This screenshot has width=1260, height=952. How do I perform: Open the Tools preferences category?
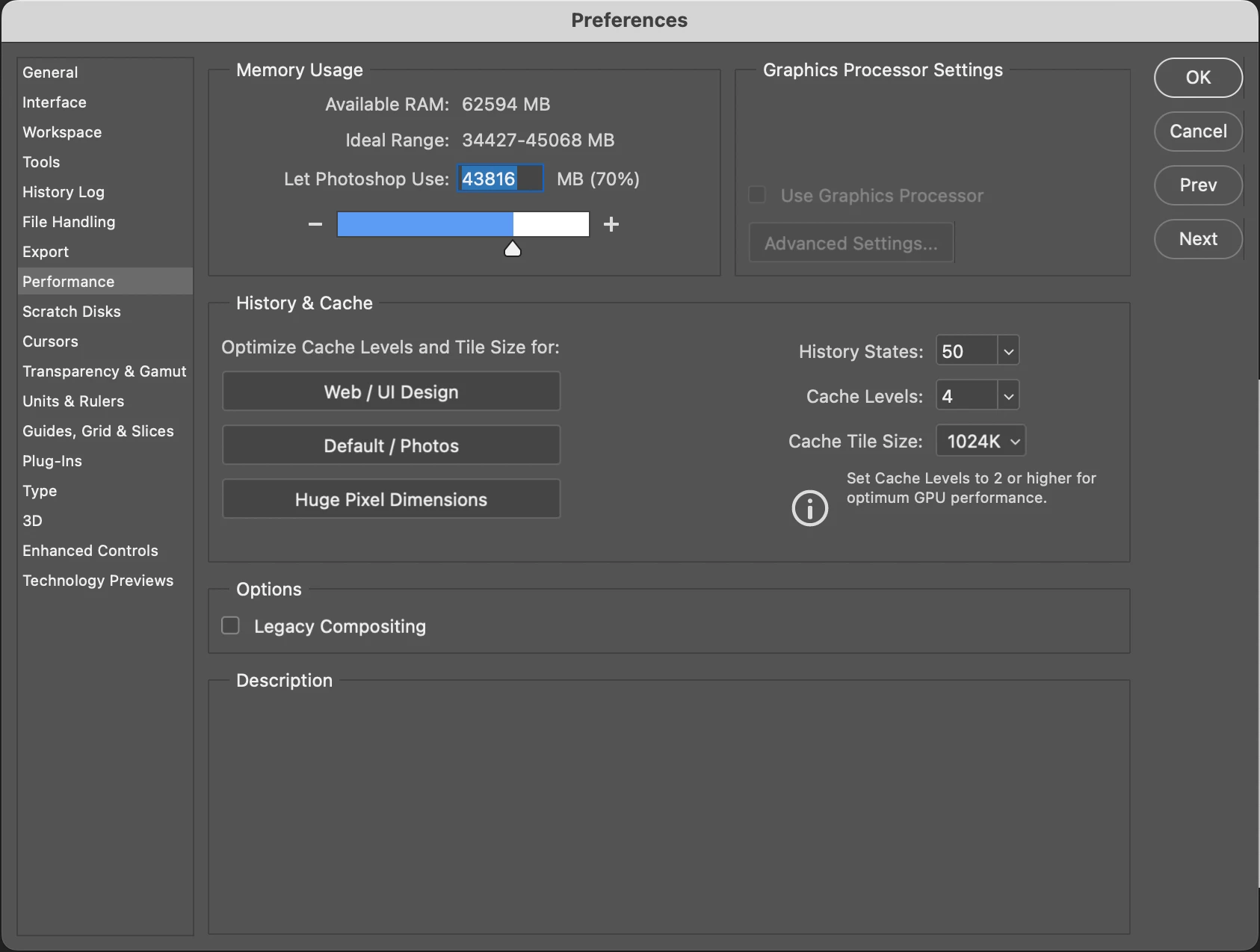[x=105, y=162]
